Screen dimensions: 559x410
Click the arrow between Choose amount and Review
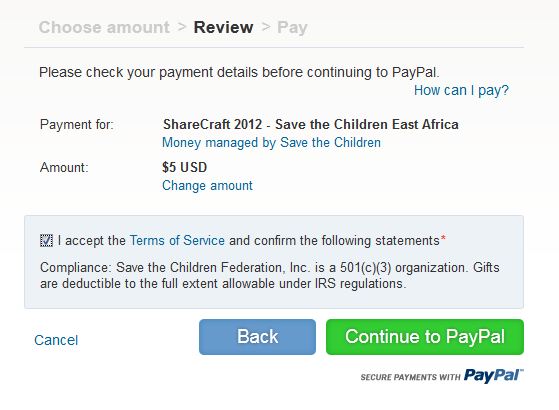pos(182,27)
